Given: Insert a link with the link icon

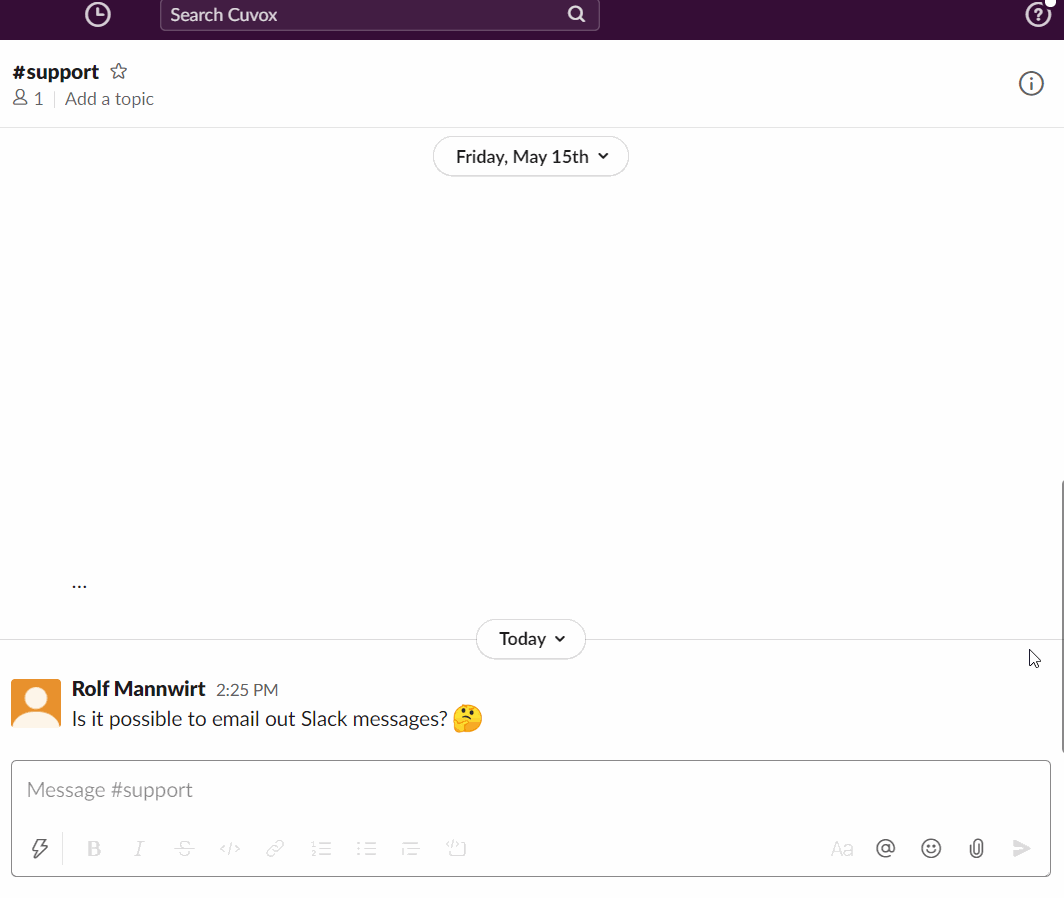Looking at the screenshot, I should click(275, 848).
